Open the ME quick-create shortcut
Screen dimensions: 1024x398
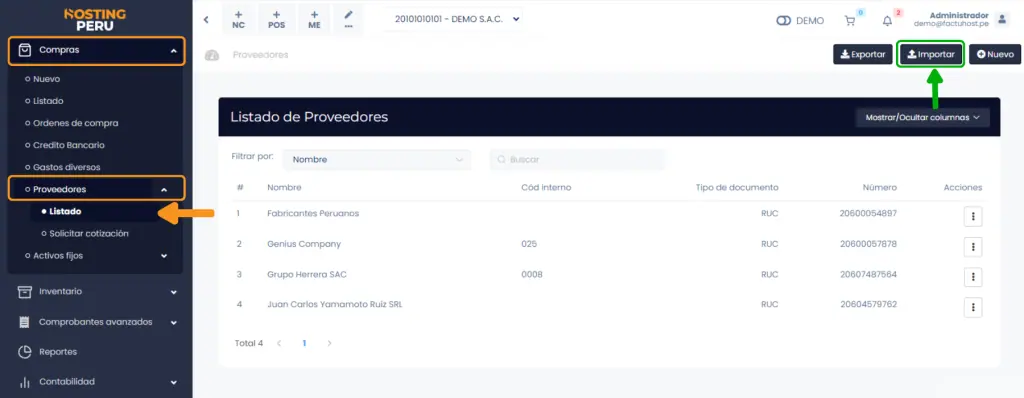coord(314,20)
